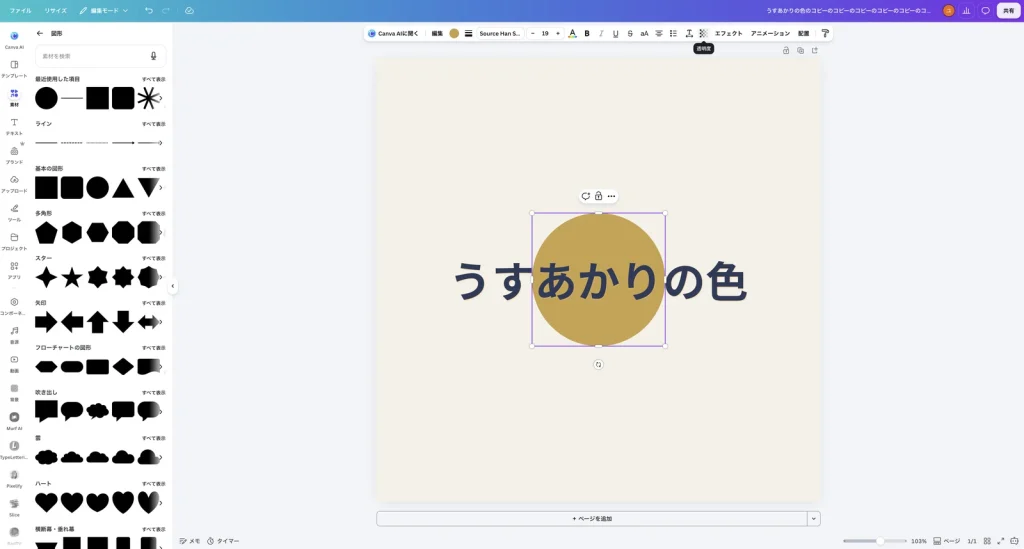
Task: Expand more 最近使用した項目 items with chevron
Action: point(161,98)
